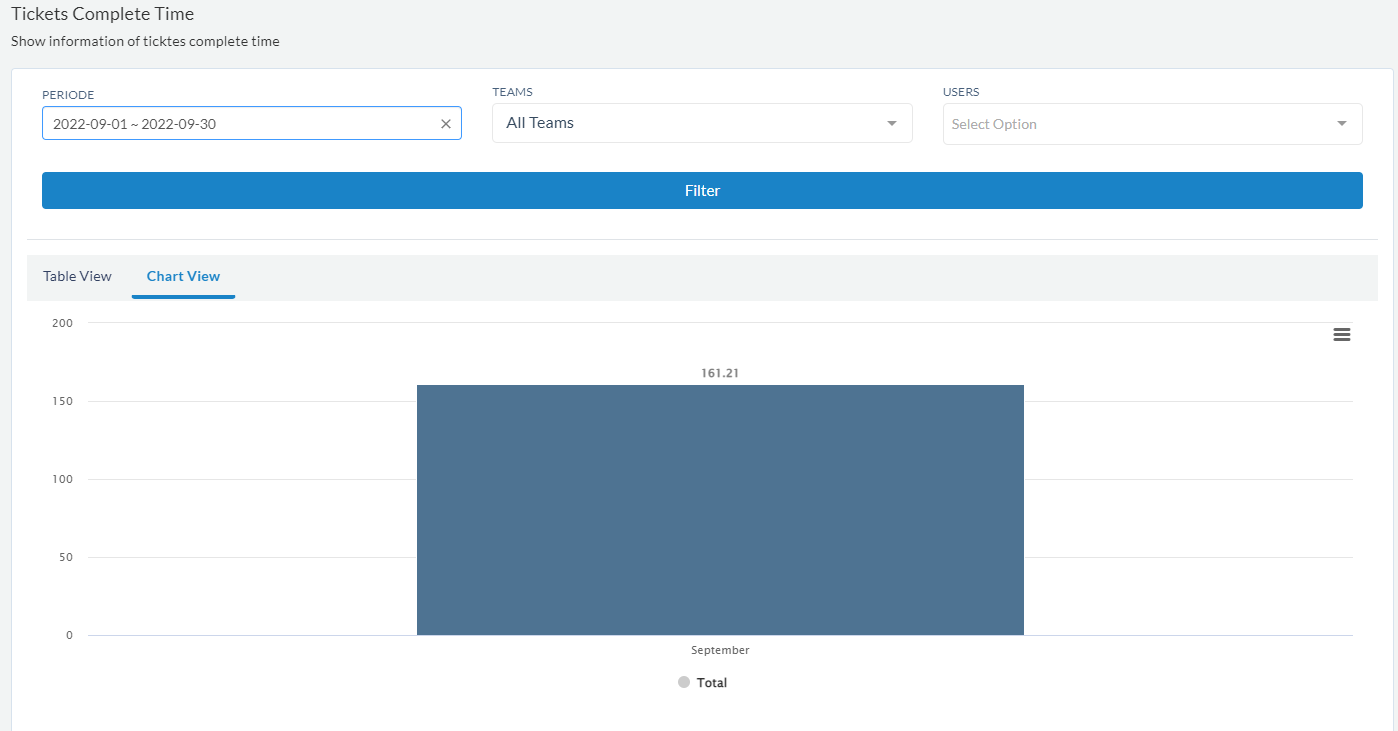Click the USERS field label
The width and height of the screenshot is (1398, 731).
(x=961, y=92)
